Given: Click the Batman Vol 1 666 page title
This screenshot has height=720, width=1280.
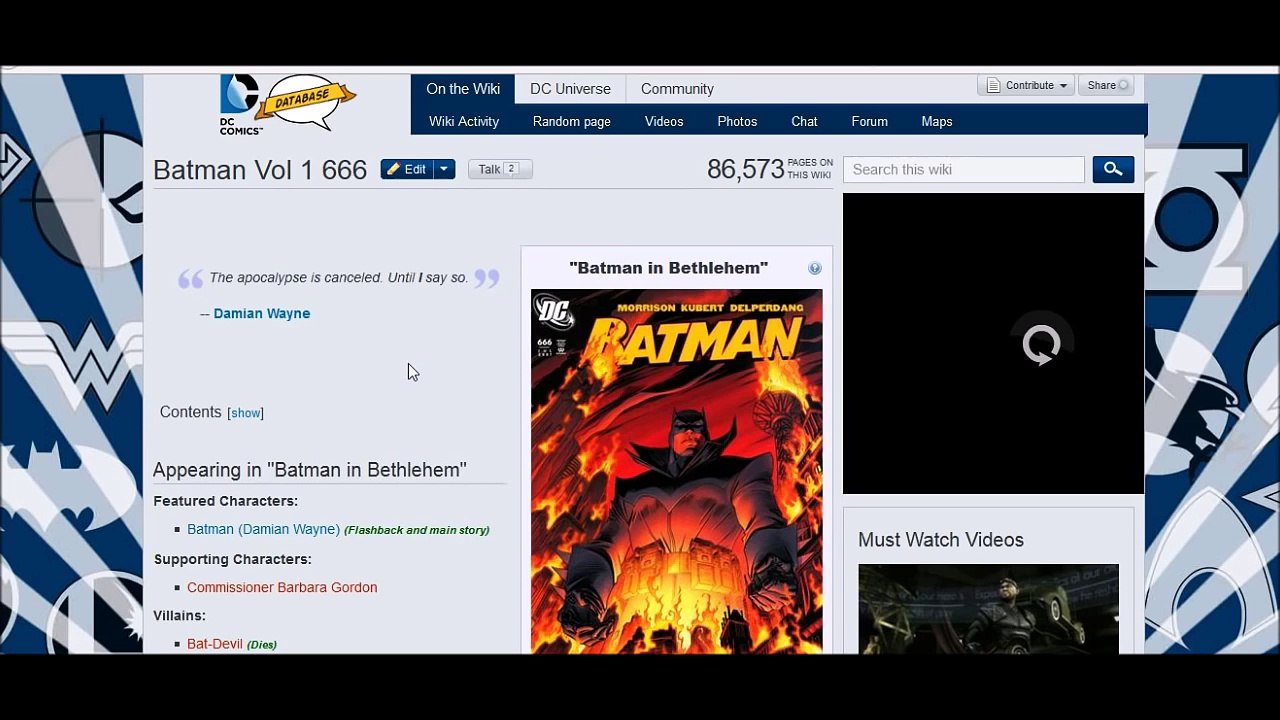Looking at the screenshot, I should pyautogui.click(x=260, y=170).
